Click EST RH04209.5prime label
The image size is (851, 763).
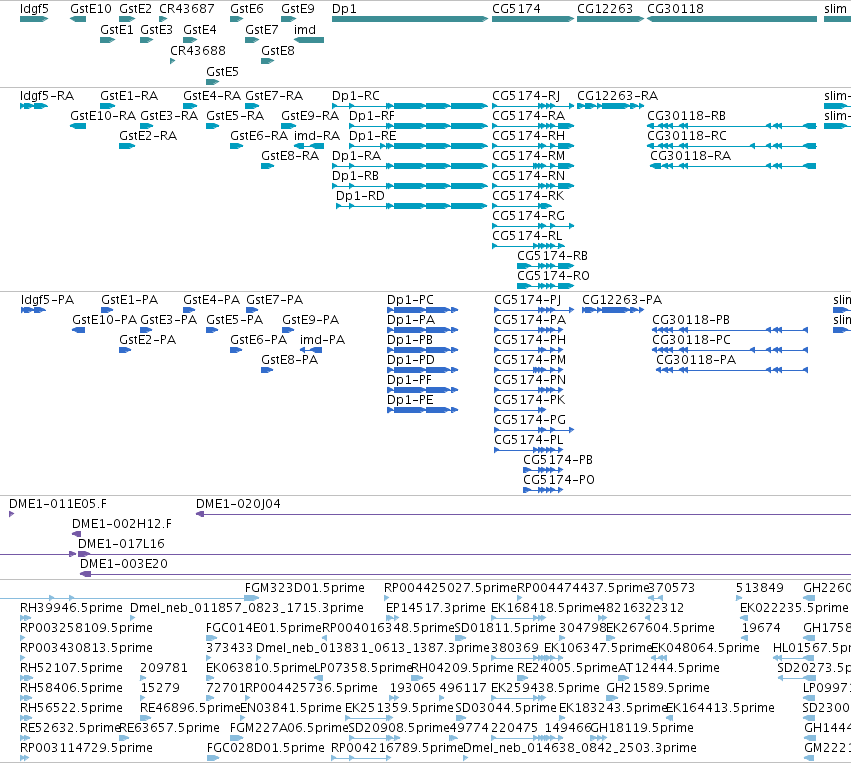[x=462, y=668]
